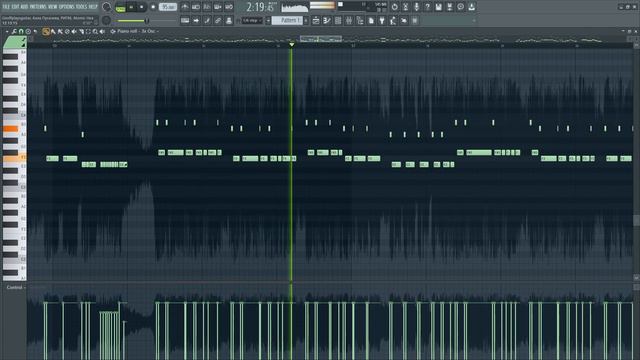This screenshot has height=360, width=640.
Task: Click arrow left of Pattern 1 selector
Action: [268, 20]
